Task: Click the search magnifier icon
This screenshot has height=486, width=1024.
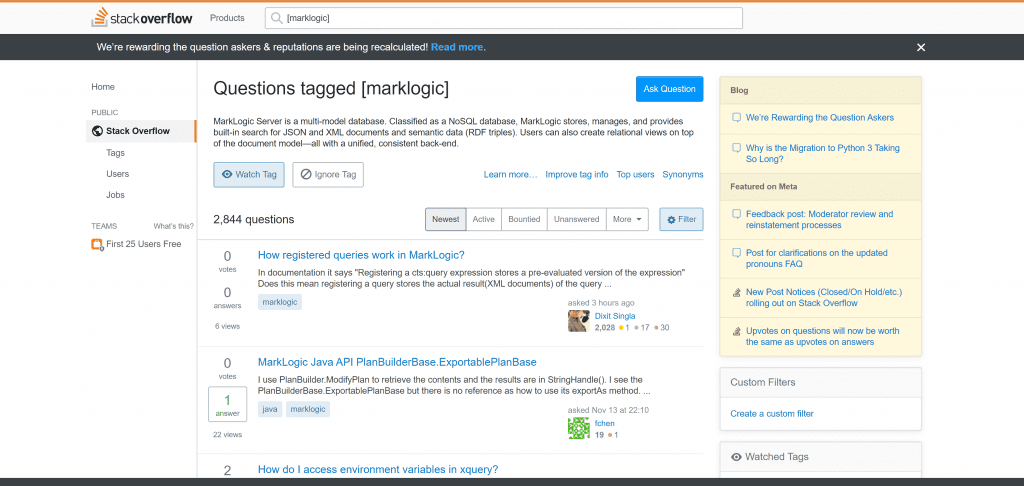Action: pyautogui.click(x=275, y=18)
